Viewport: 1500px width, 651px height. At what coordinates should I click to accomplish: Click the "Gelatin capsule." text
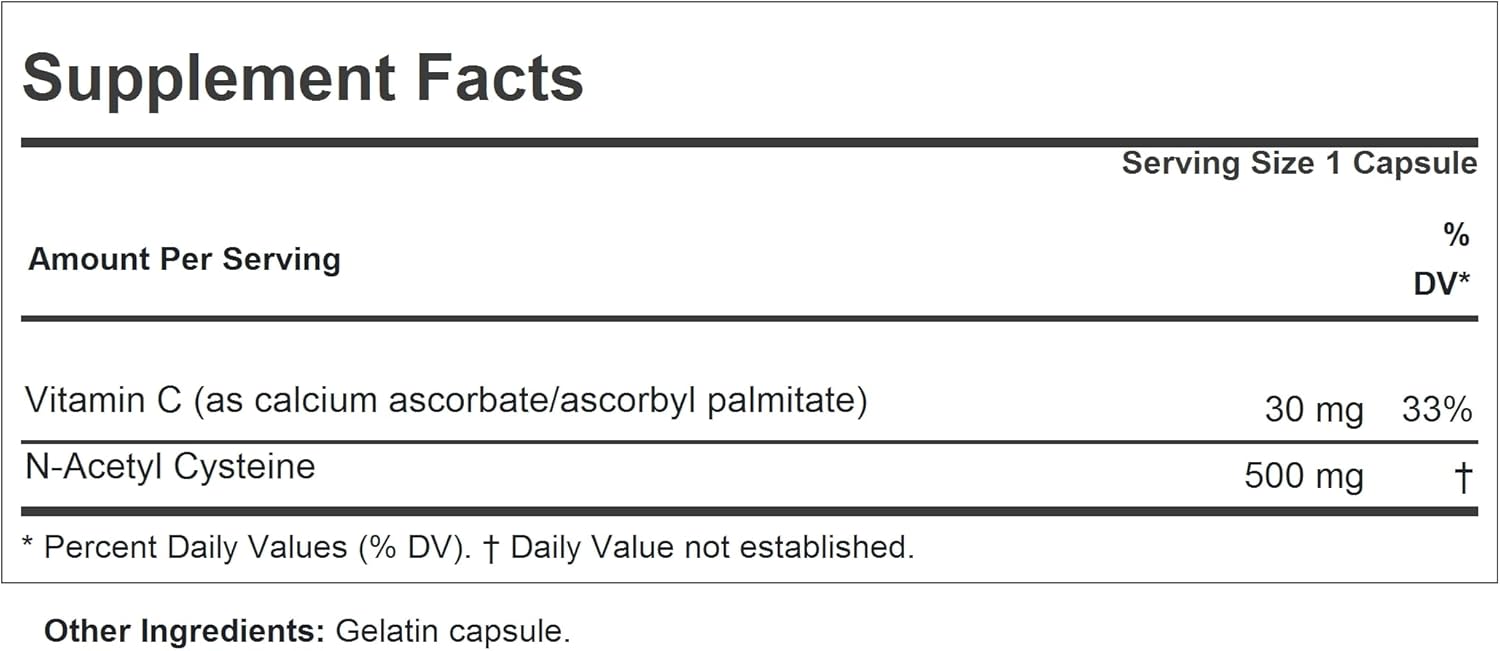pos(453,632)
